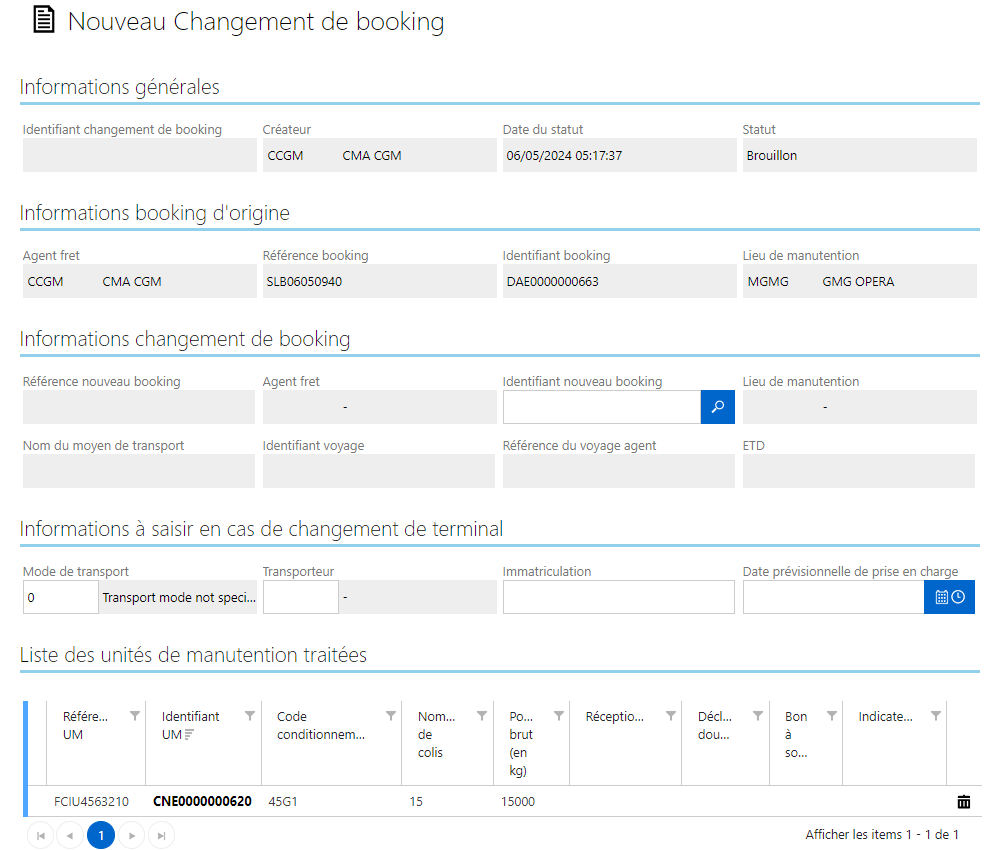The width and height of the screenshot is (987, 850).
Task: Click the Identifiant changement de booking field
Action: pos(139,155)
